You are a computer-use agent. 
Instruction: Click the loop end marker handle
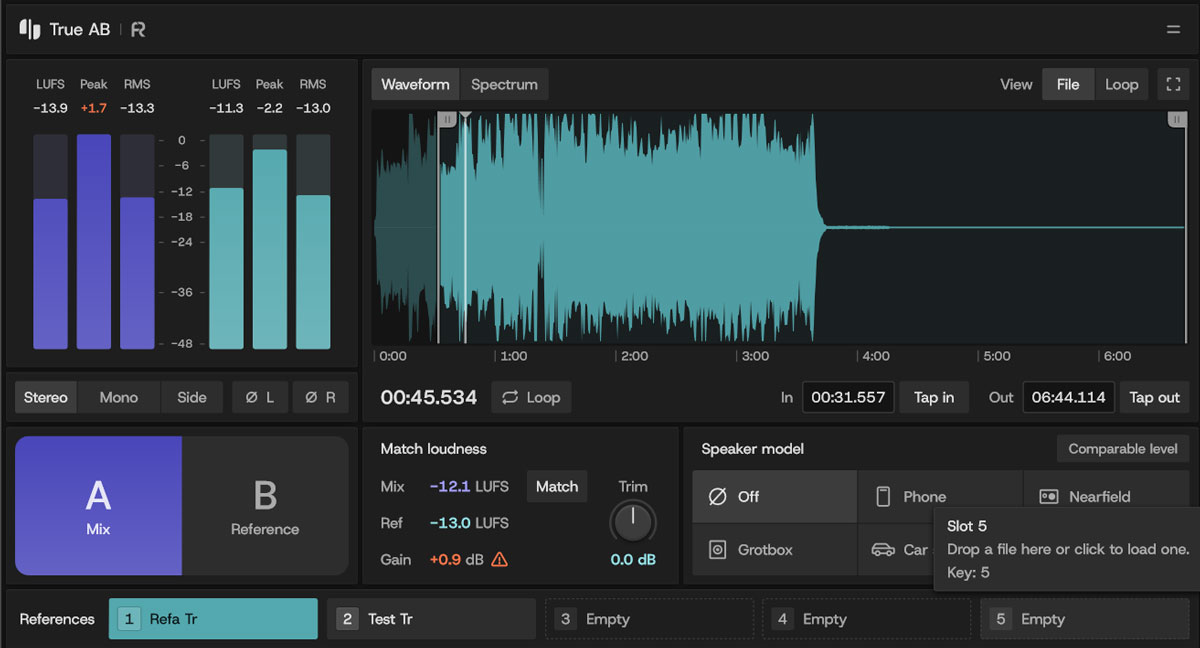[1177, 119]
